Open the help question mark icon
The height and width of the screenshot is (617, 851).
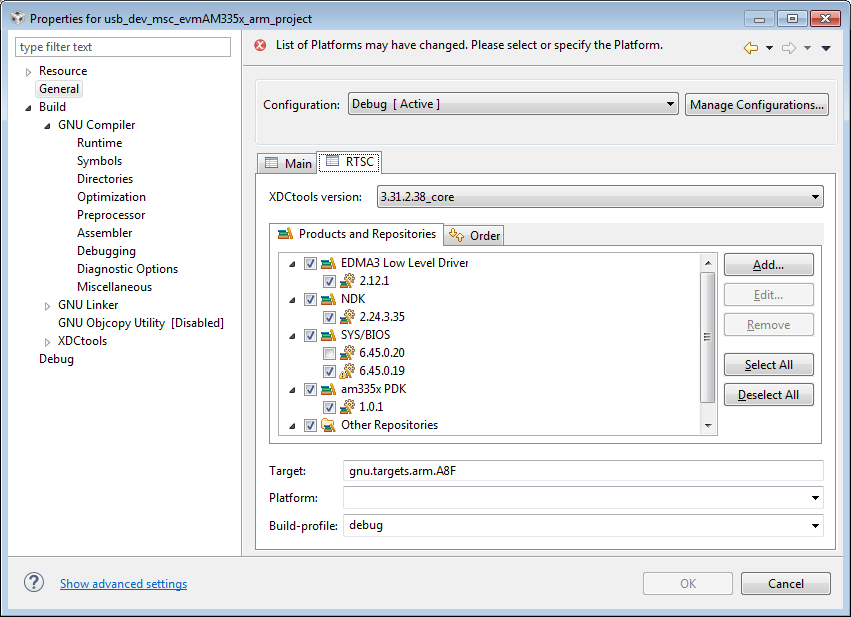tap(34, 582)
